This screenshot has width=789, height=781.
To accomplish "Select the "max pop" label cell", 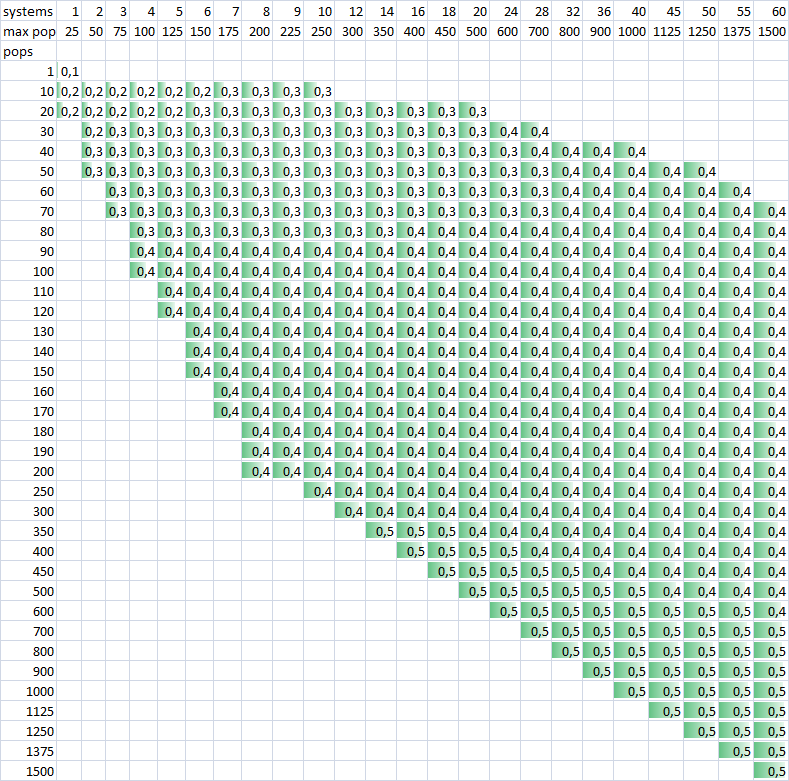I will click(28, 31).
